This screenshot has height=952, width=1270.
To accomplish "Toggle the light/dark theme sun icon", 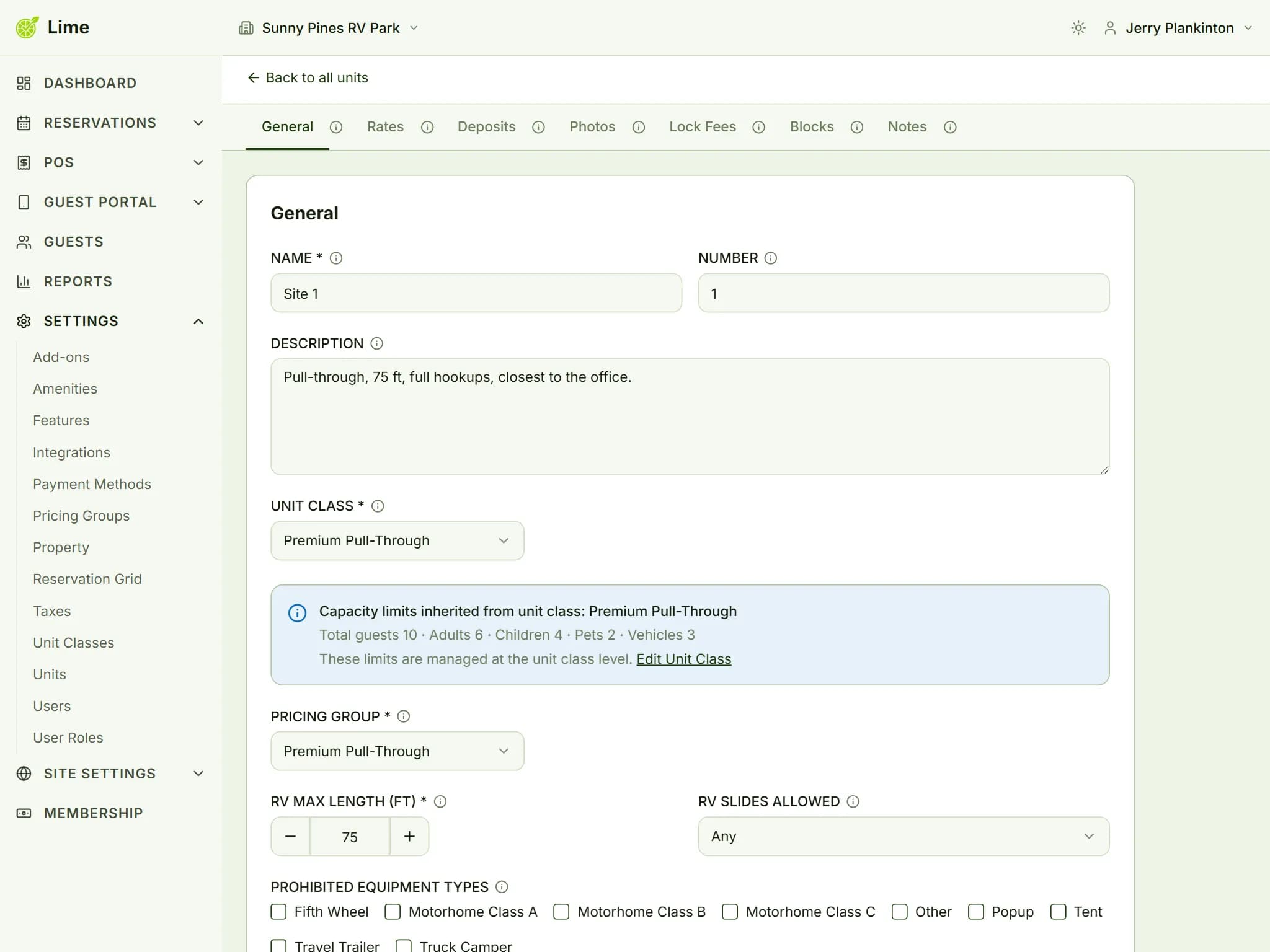I will pyautogui.click(x=1078, y=28).
